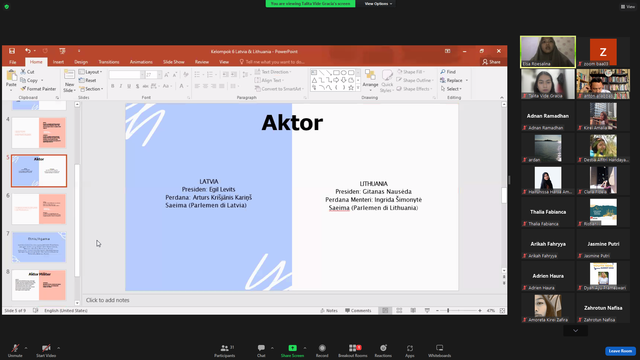Click Find in Editing group

[448, 72]
